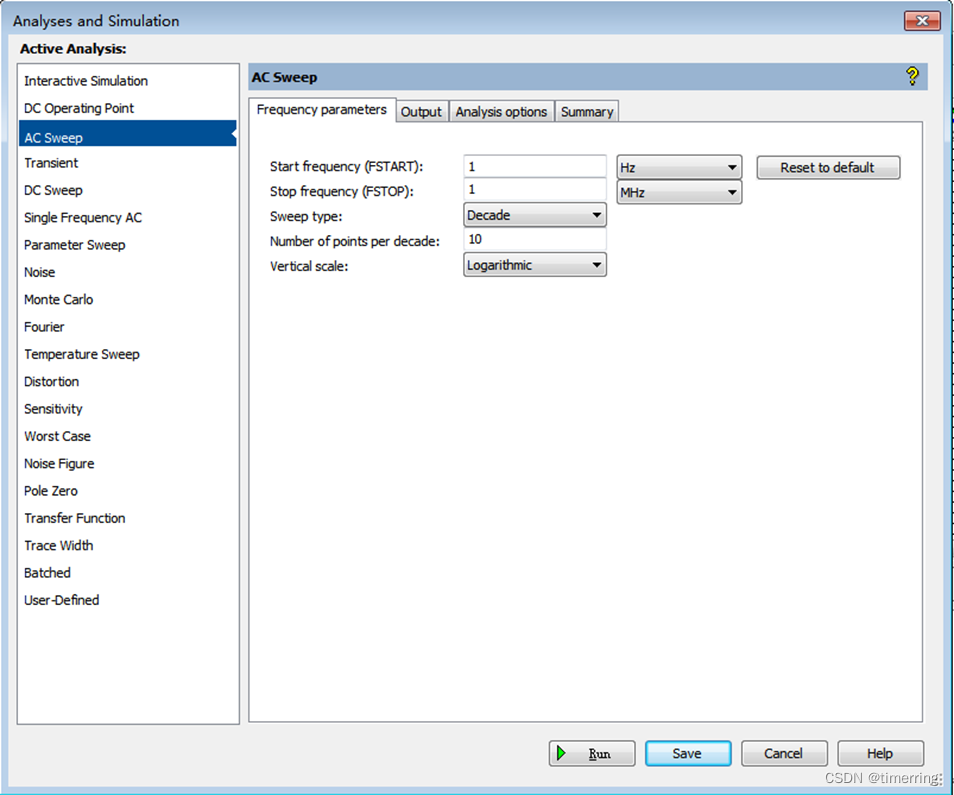954x795 pixels.
Task: Switch to the Output tab
Action: point(421,112)
